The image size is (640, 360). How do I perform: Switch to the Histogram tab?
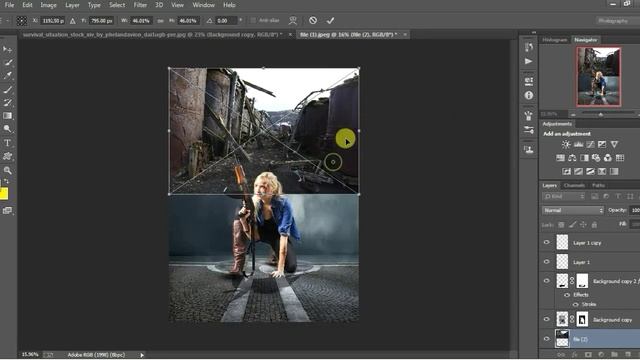[555, 40]
